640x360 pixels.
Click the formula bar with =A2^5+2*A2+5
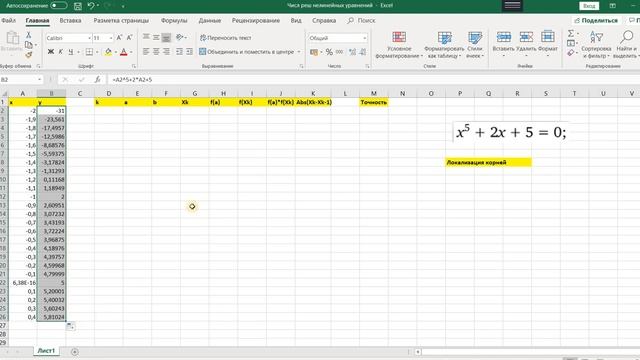coord(373,80)
